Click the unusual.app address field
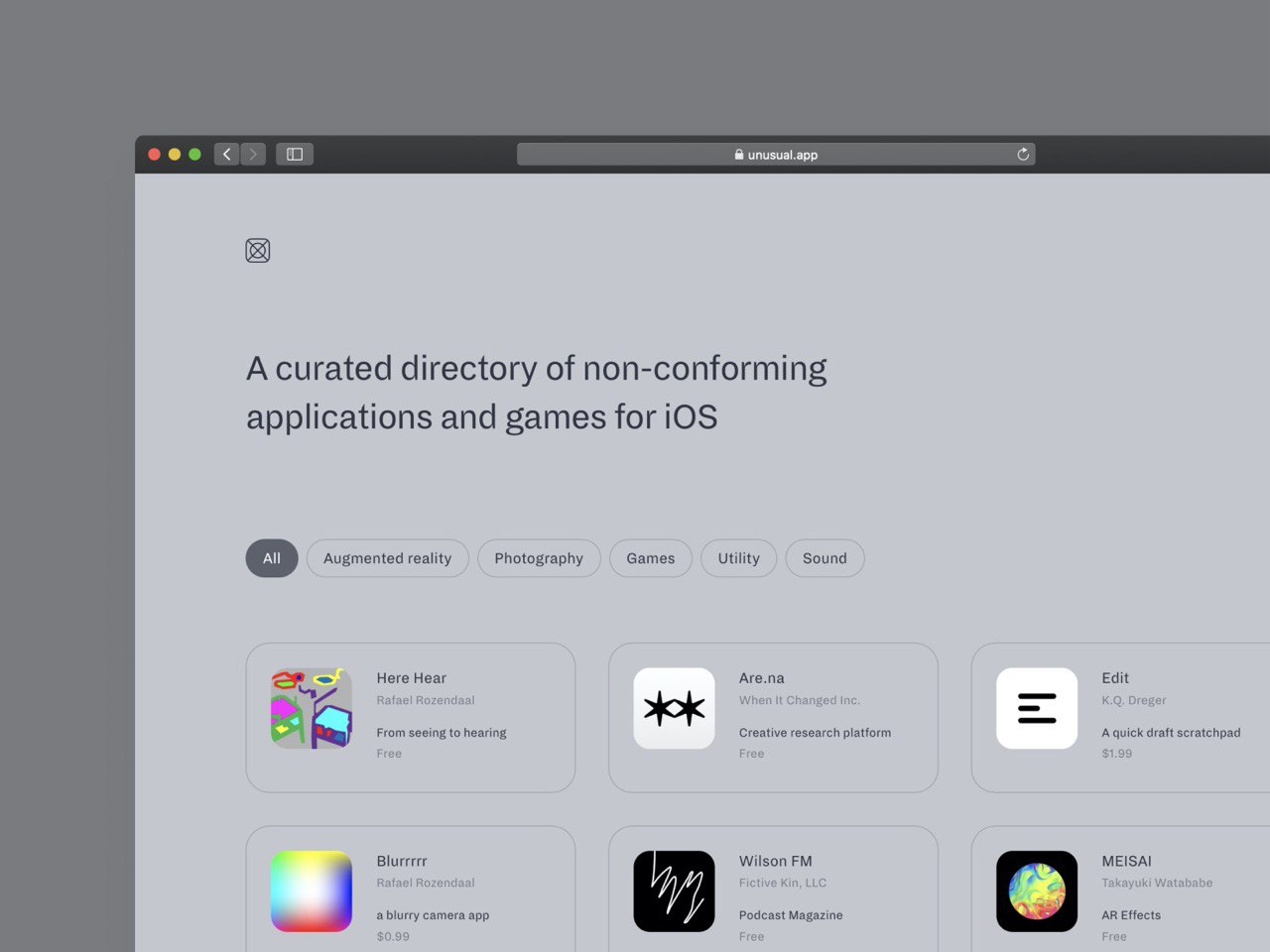This screenshot has height=952, width=1270. (776, 154)
